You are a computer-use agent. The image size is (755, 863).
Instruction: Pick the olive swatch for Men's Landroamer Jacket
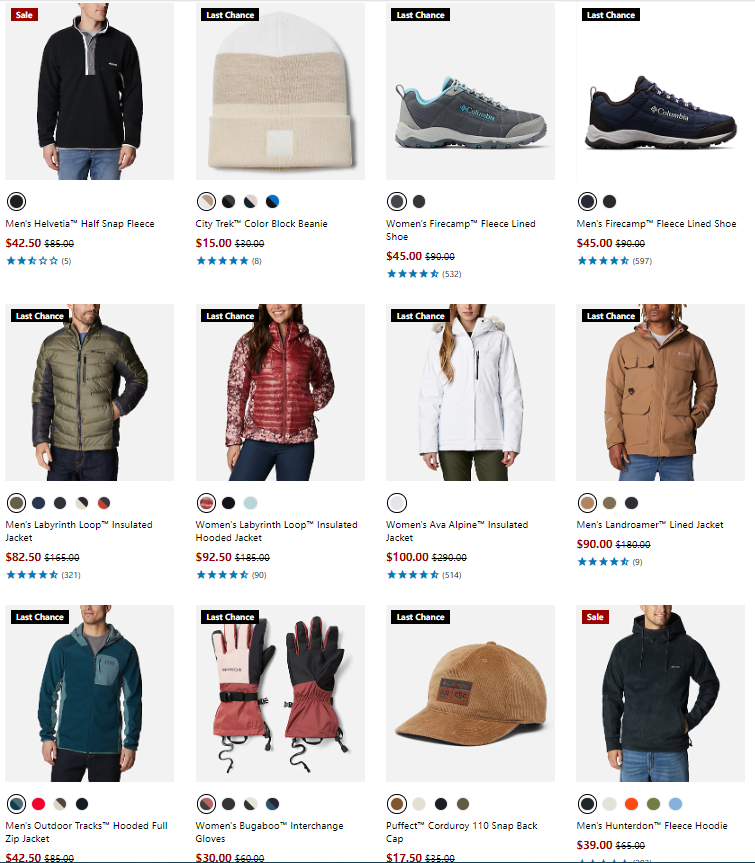[x=609, y=503]
